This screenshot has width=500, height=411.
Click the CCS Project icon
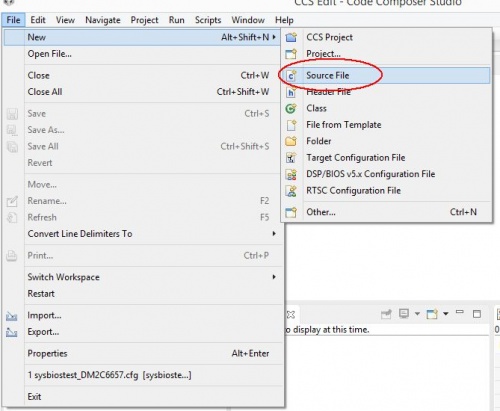coord(291,37)
